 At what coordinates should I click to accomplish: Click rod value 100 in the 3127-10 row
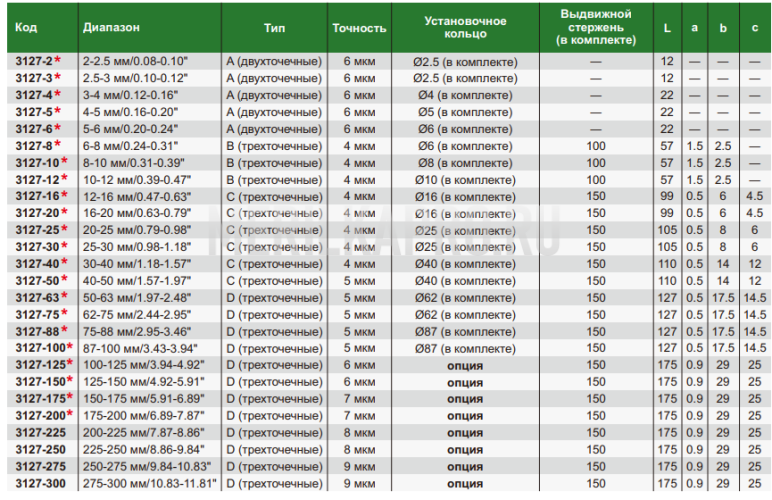coord(596,162)
